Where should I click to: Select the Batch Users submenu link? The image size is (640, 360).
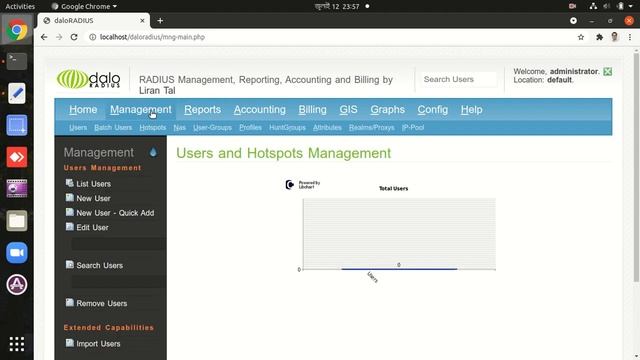point(113,127)
